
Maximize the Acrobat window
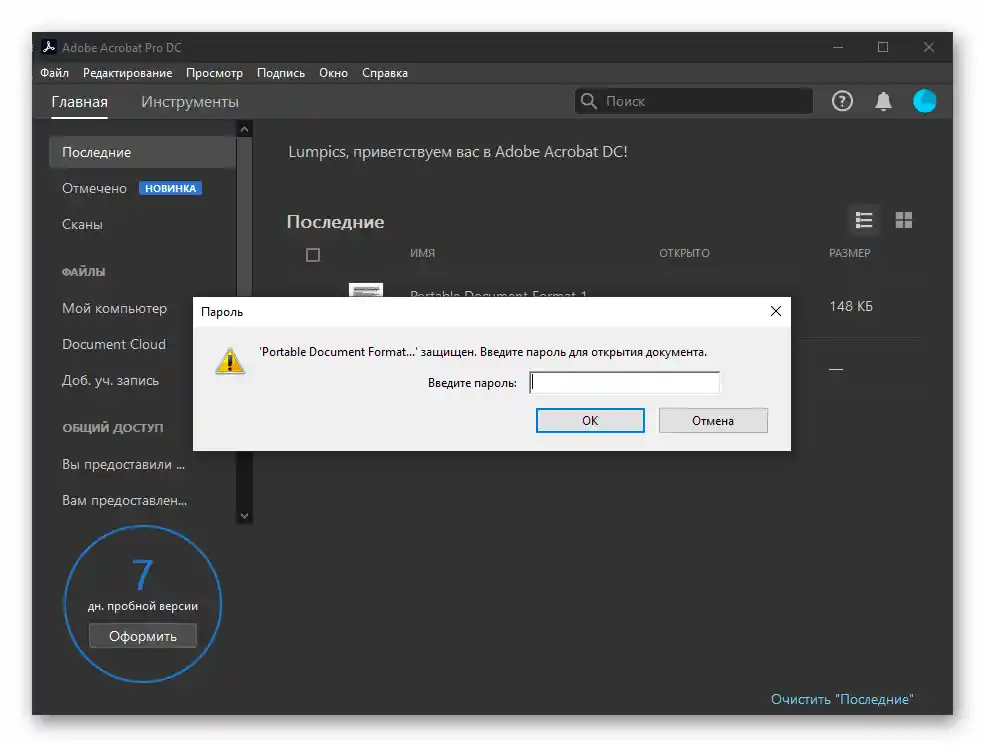883,47
